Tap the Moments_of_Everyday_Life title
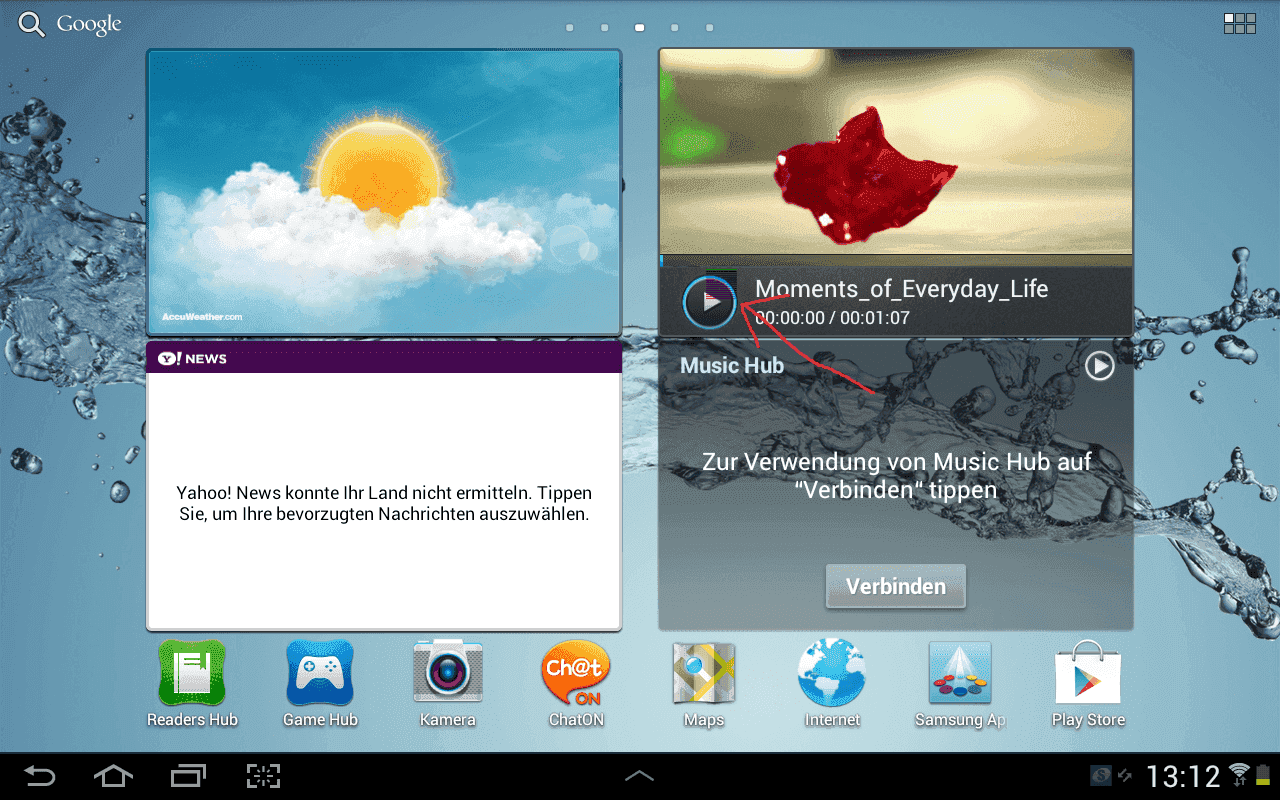 (x=902, y=289)
